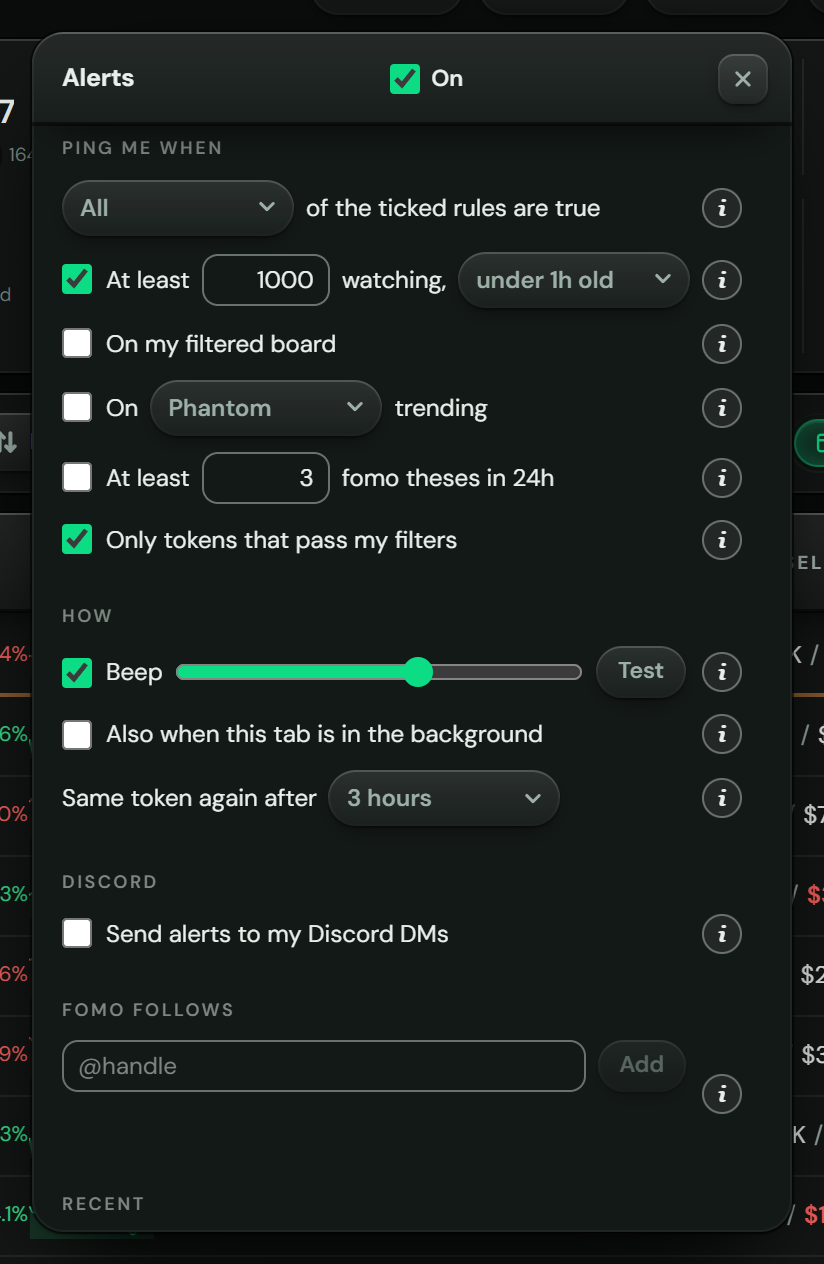View info for Only tokens that pass my filters
This screenshot has height=1264, width=824.
coord(722,540)
